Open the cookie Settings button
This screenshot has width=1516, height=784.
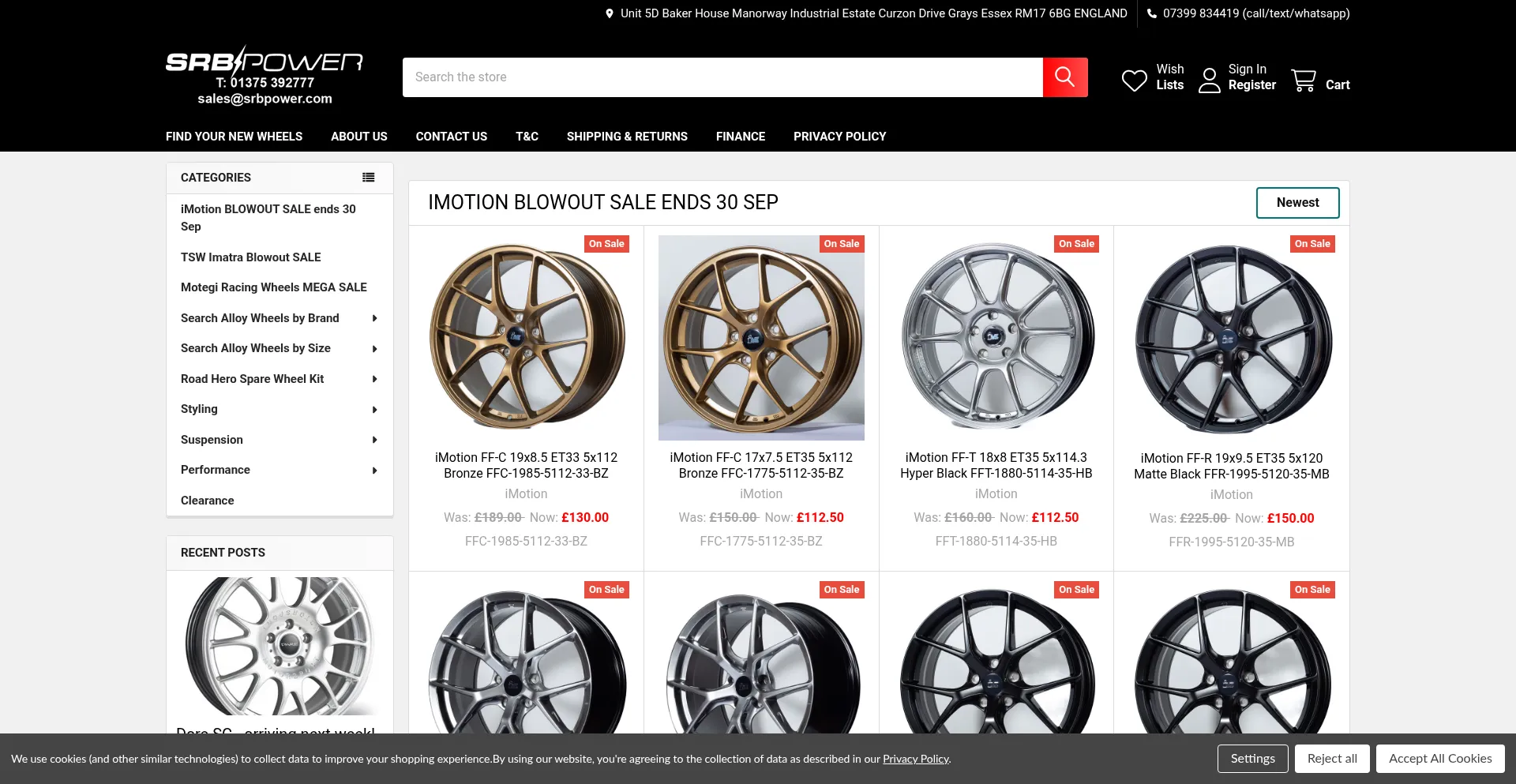tap(1252, 759)
